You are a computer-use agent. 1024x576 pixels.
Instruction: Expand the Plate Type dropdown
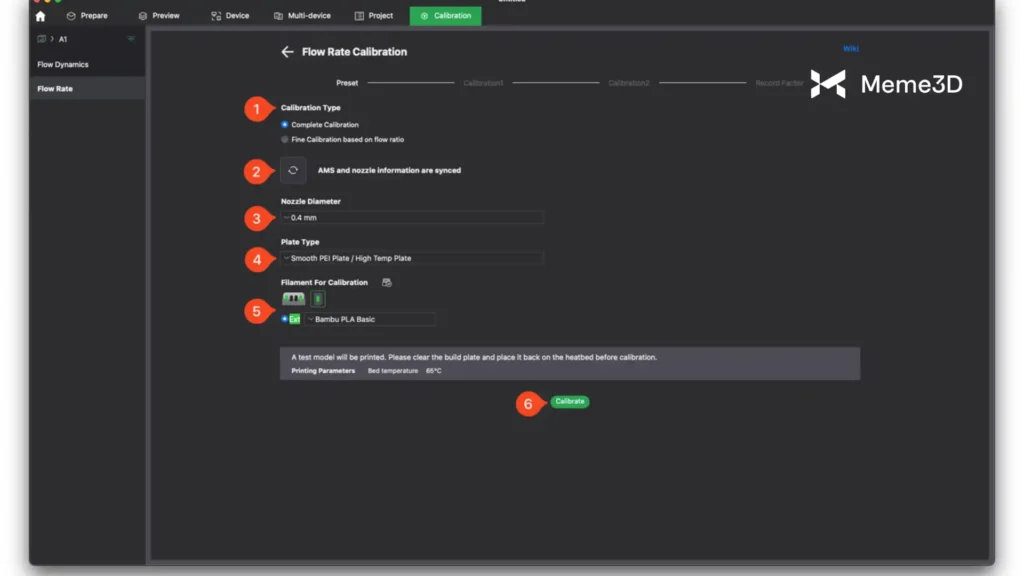click(412, 258)
